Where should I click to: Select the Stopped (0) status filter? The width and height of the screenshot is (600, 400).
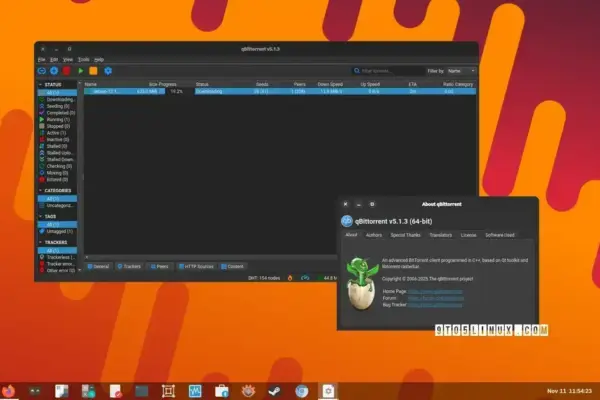(x=57, y=126)
